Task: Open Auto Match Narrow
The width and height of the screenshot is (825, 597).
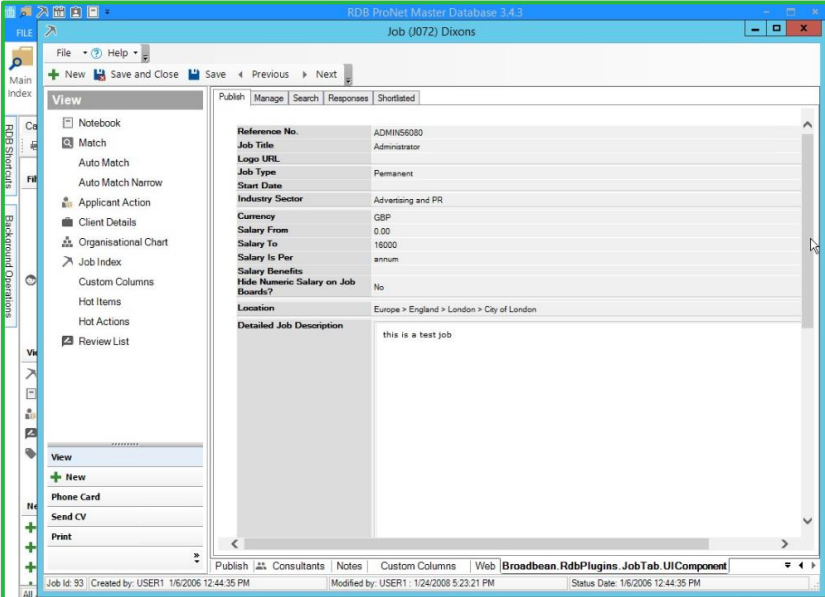Action: tap(120, 183)
